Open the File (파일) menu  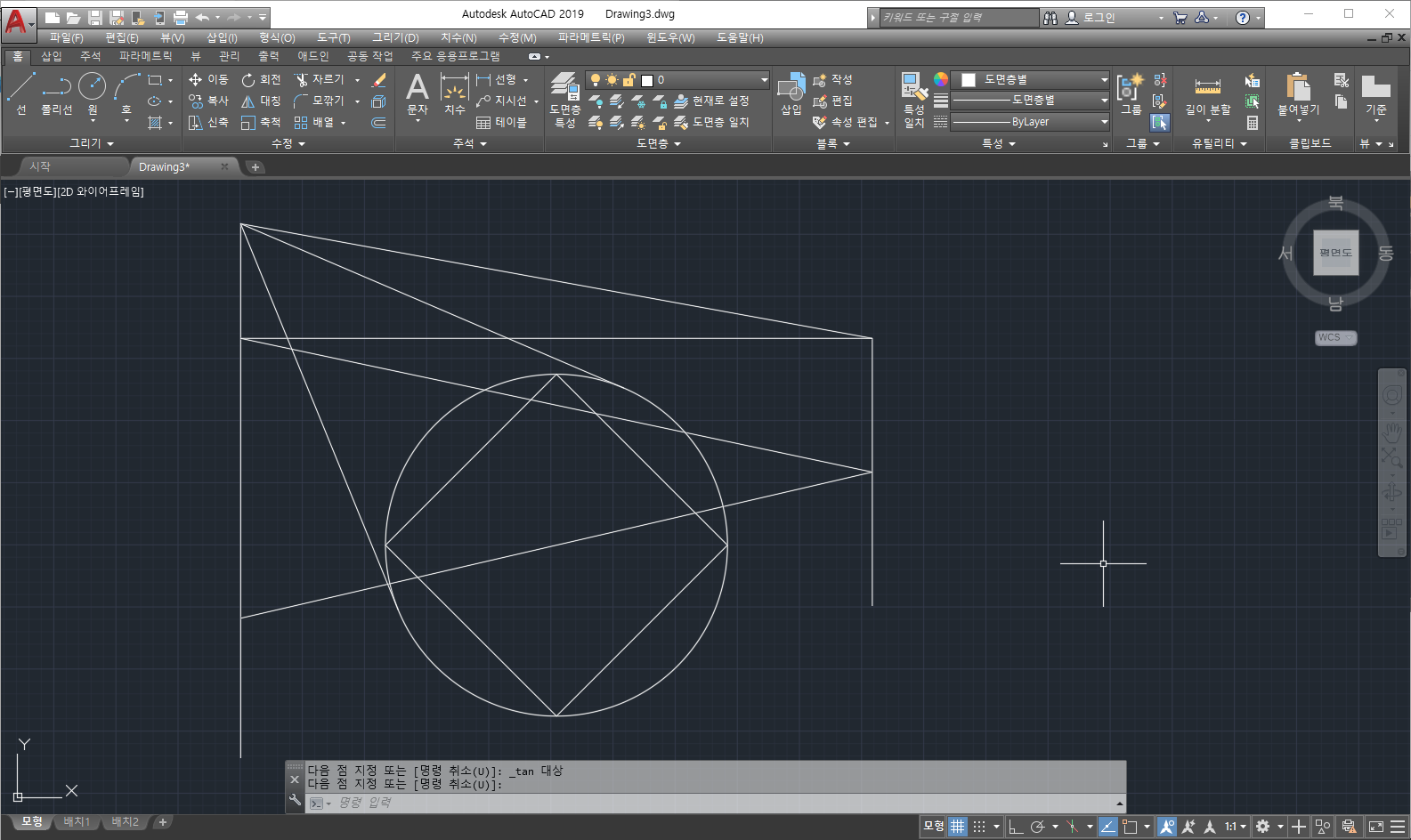pos(66,37)
